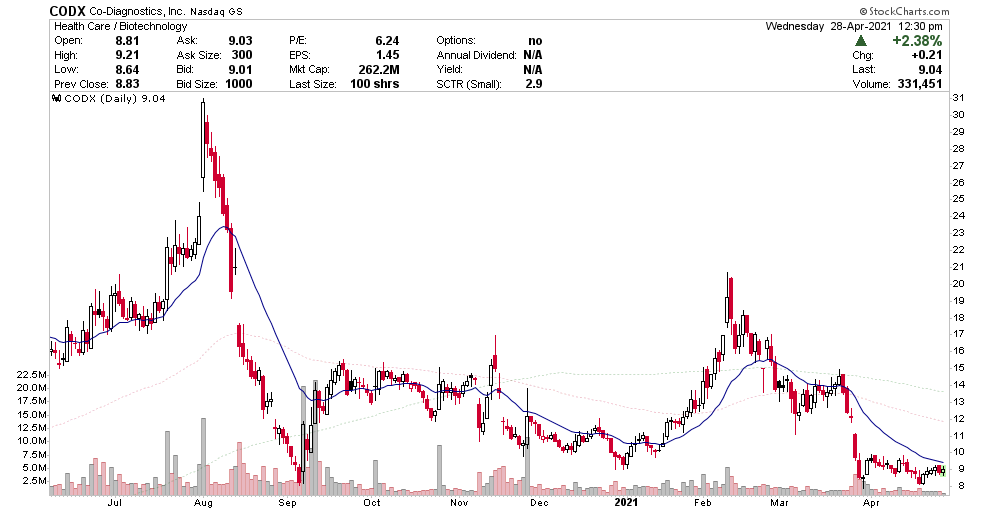Click the 22.5M volume axis label
The height and width of the screenshot is (511, 990).
pos(34,375)
